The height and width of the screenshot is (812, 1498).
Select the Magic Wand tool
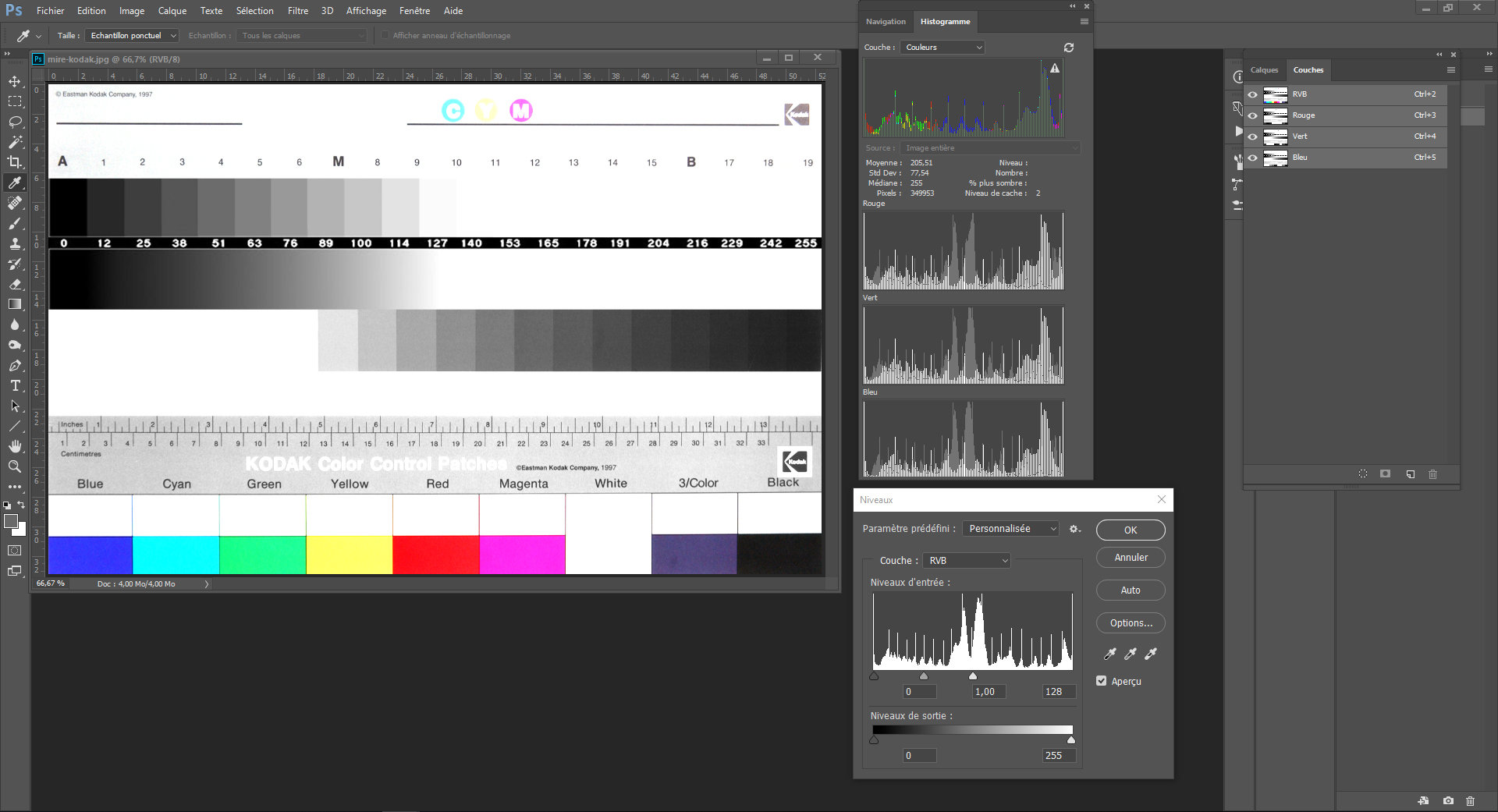[15, 142]
